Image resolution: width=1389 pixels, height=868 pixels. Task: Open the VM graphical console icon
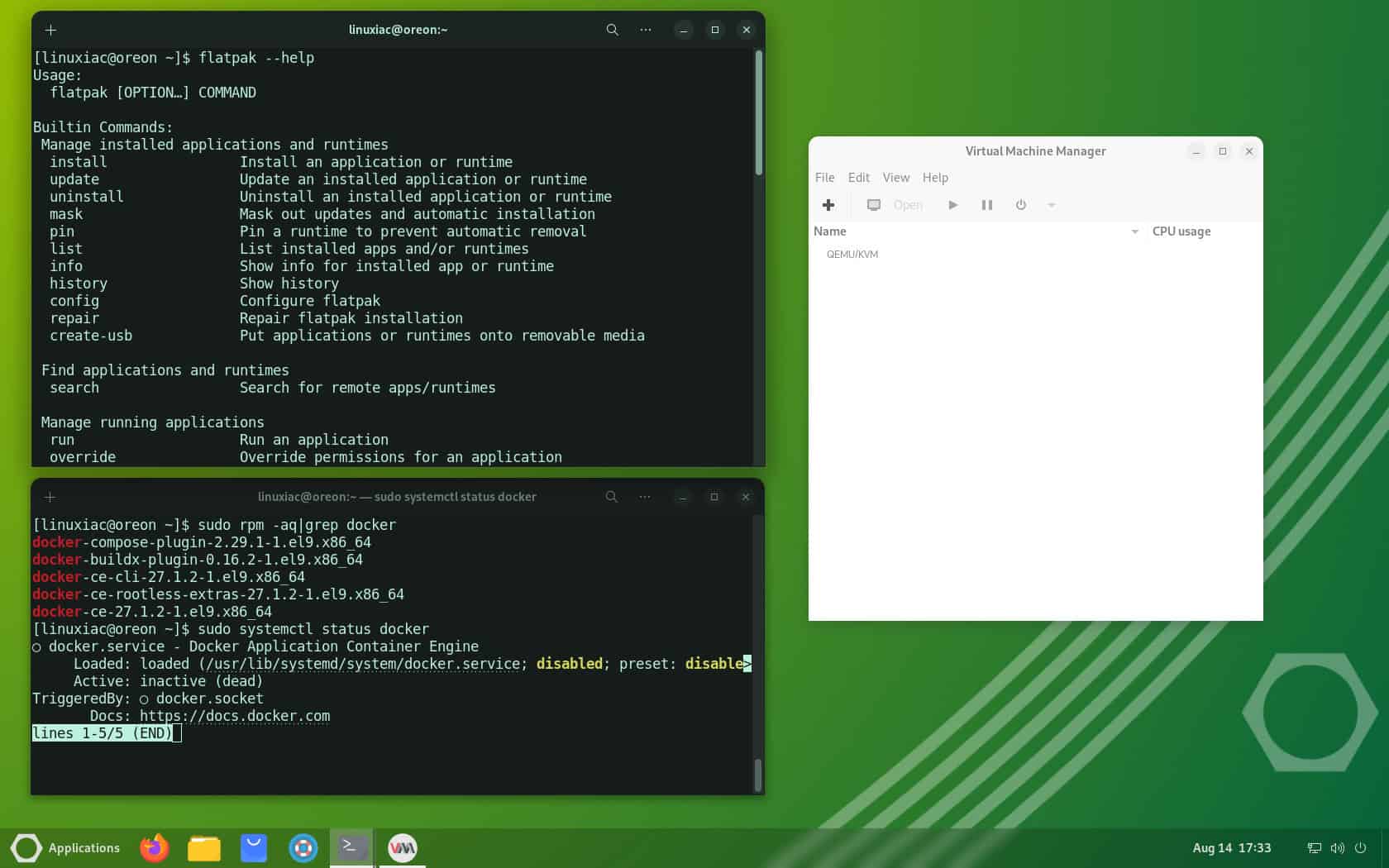pos(873,205)
